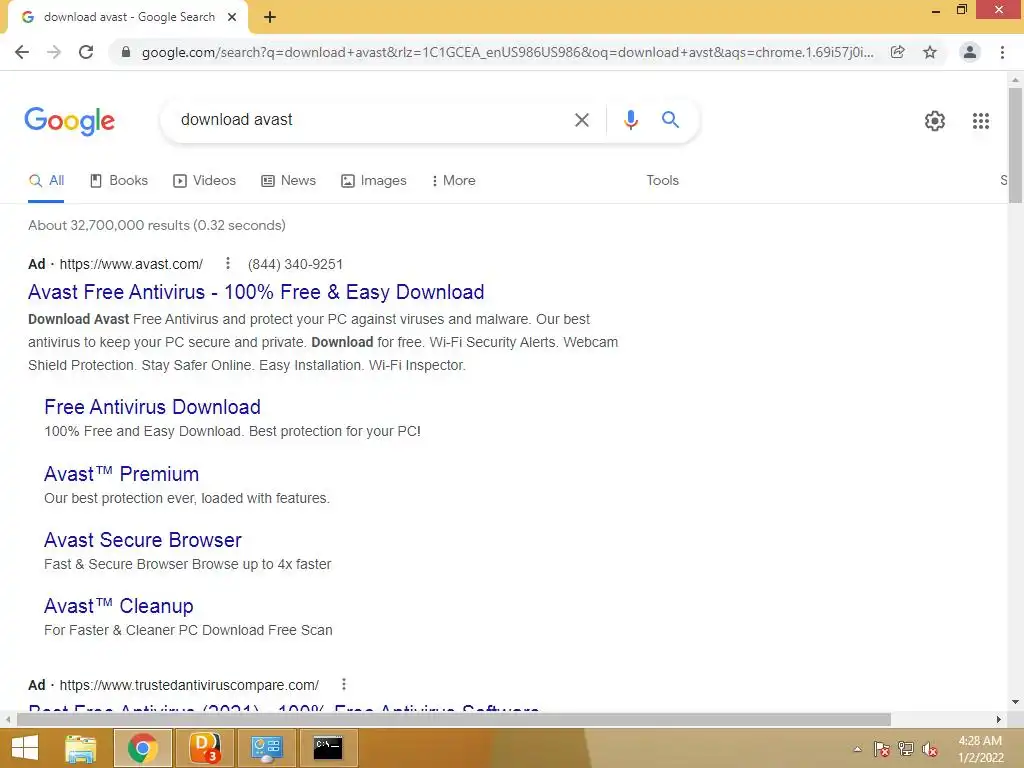The width and height of the screenshot is (1024, 768).
Task: Reload the current page
Action: point(86,52)
